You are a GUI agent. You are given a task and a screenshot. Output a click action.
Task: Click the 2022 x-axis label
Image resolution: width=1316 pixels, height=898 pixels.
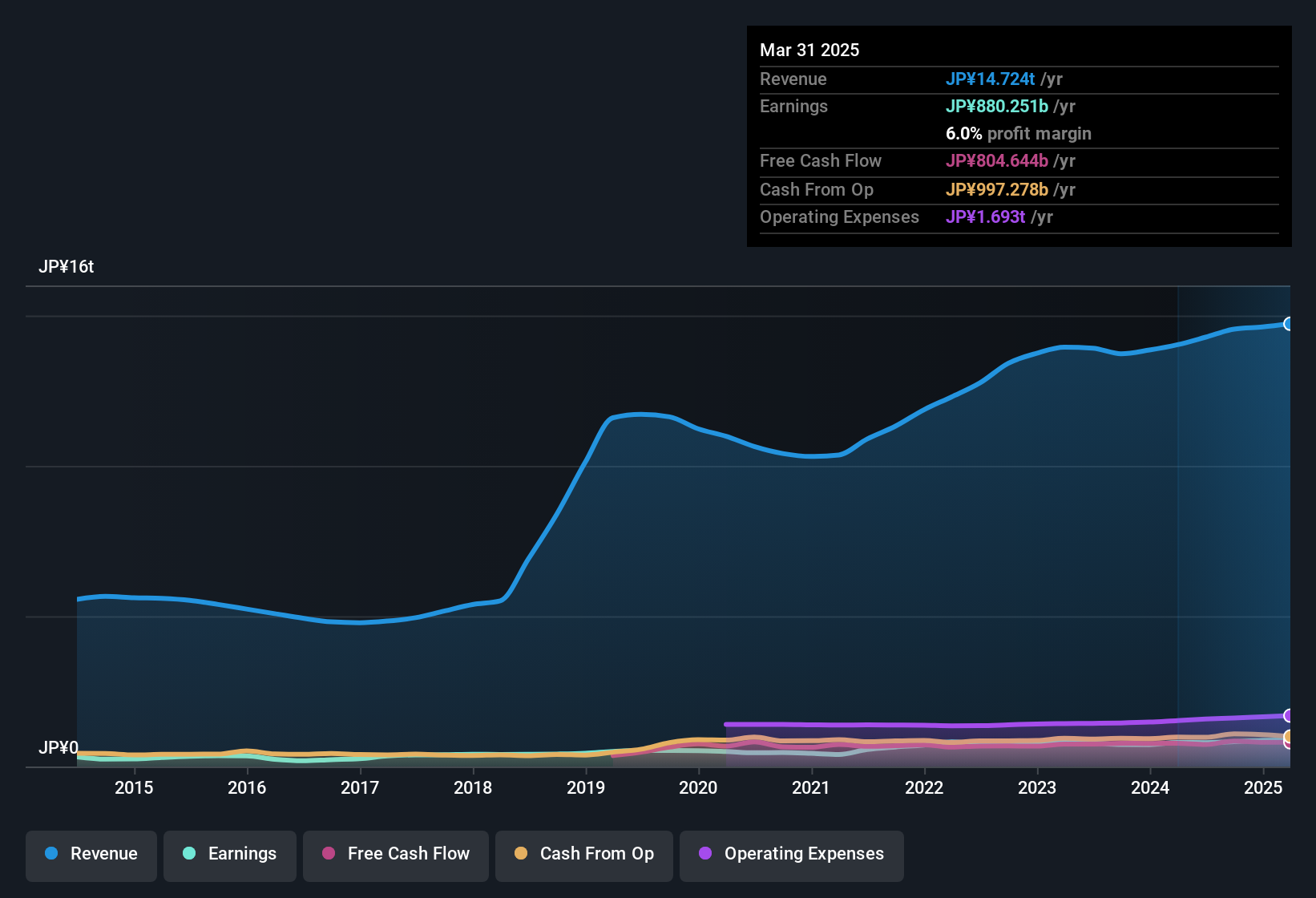tap(924, 787)
